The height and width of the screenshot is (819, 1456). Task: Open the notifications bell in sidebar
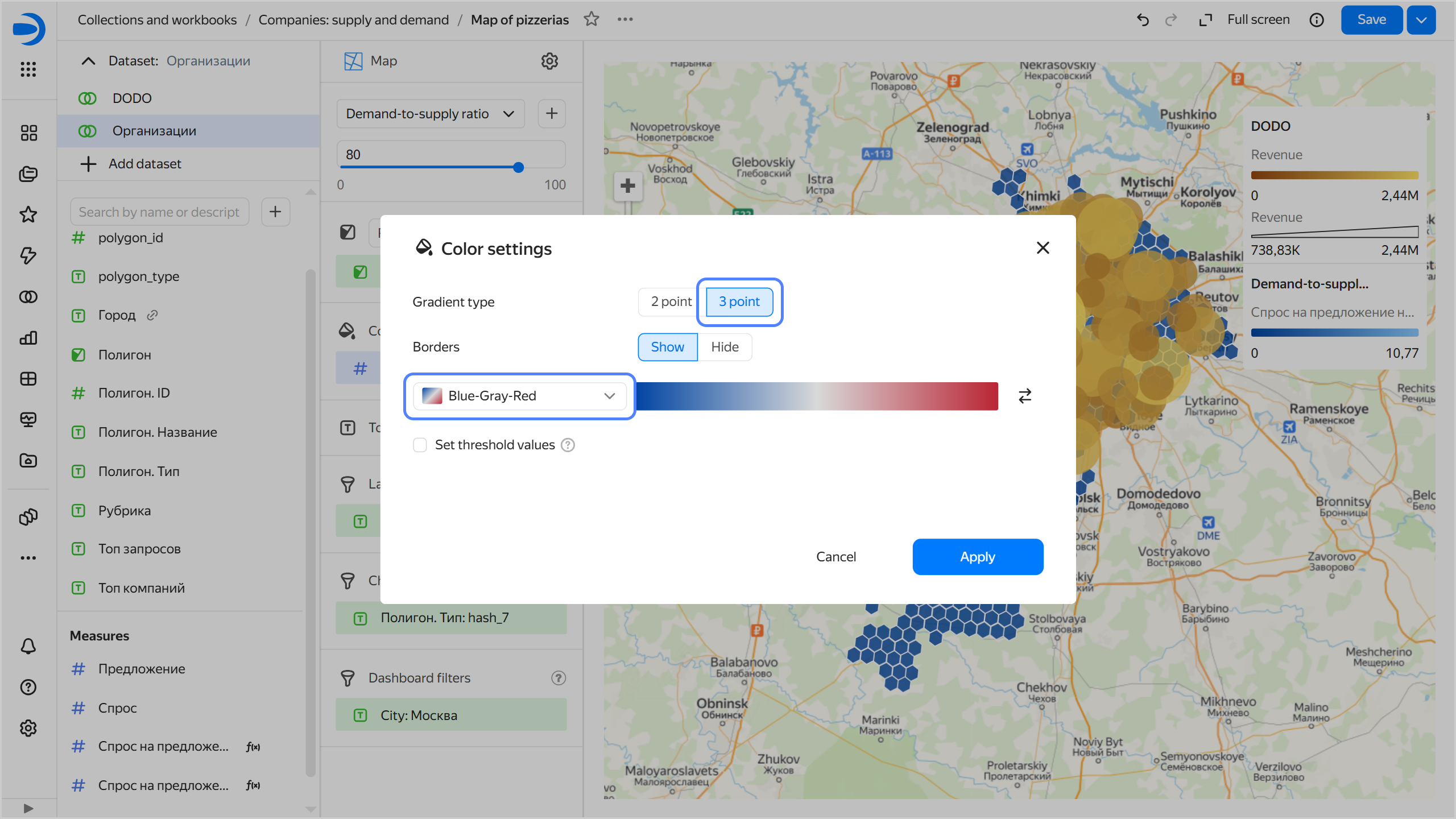(28, 646)
